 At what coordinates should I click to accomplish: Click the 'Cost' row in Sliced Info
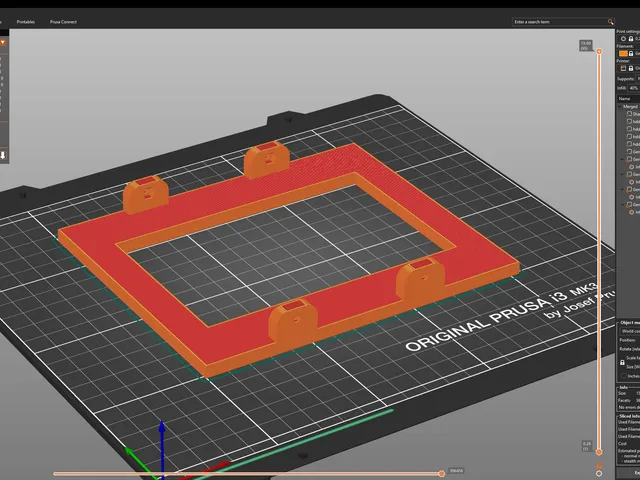[x=629, y=443]
